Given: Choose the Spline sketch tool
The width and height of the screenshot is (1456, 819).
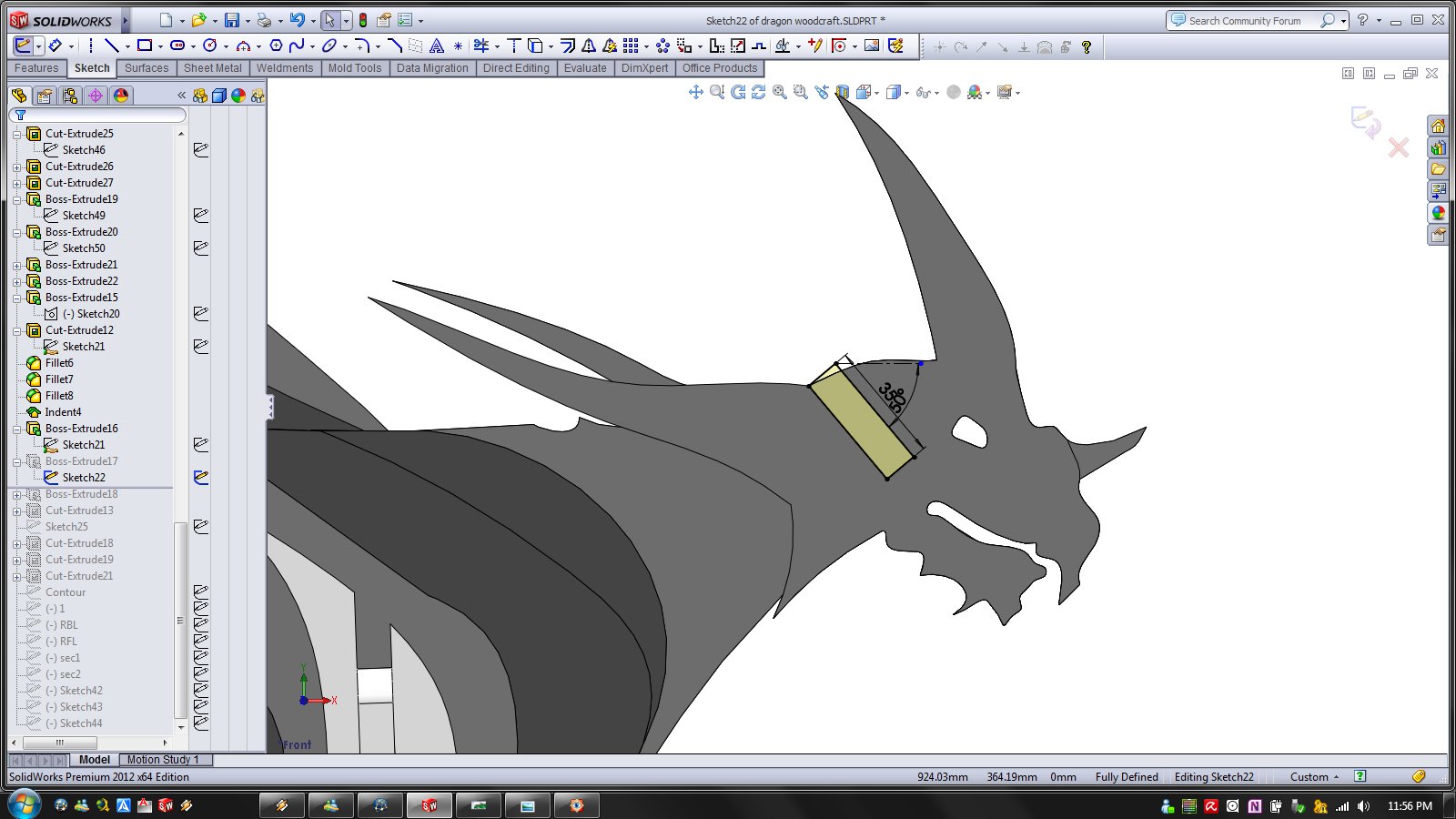Looking at the screenshot, I should point(297,45).
